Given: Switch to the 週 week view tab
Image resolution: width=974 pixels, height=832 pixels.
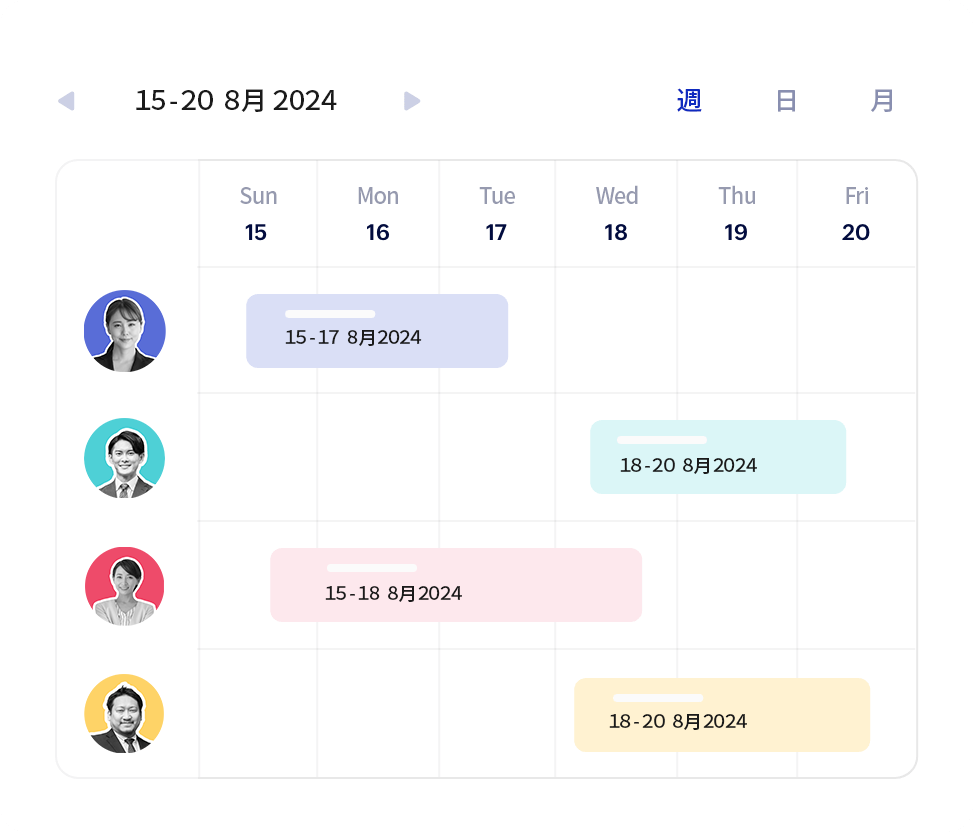Looking at the screenshot, I should tap(689, 101).
